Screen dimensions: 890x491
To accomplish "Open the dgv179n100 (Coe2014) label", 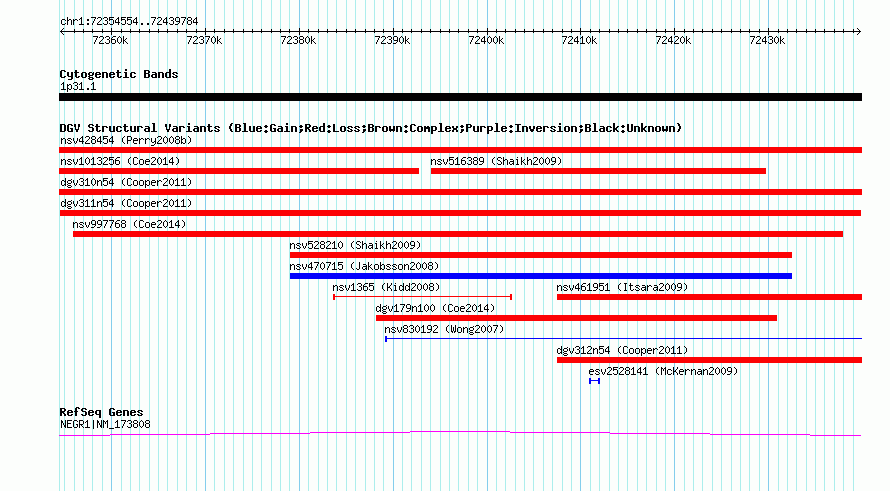I will (x=435, y=308).
